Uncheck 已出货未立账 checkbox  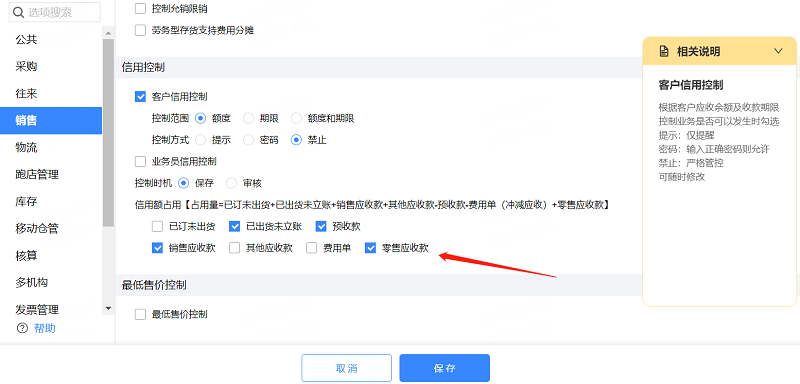(x=235, y=226)
